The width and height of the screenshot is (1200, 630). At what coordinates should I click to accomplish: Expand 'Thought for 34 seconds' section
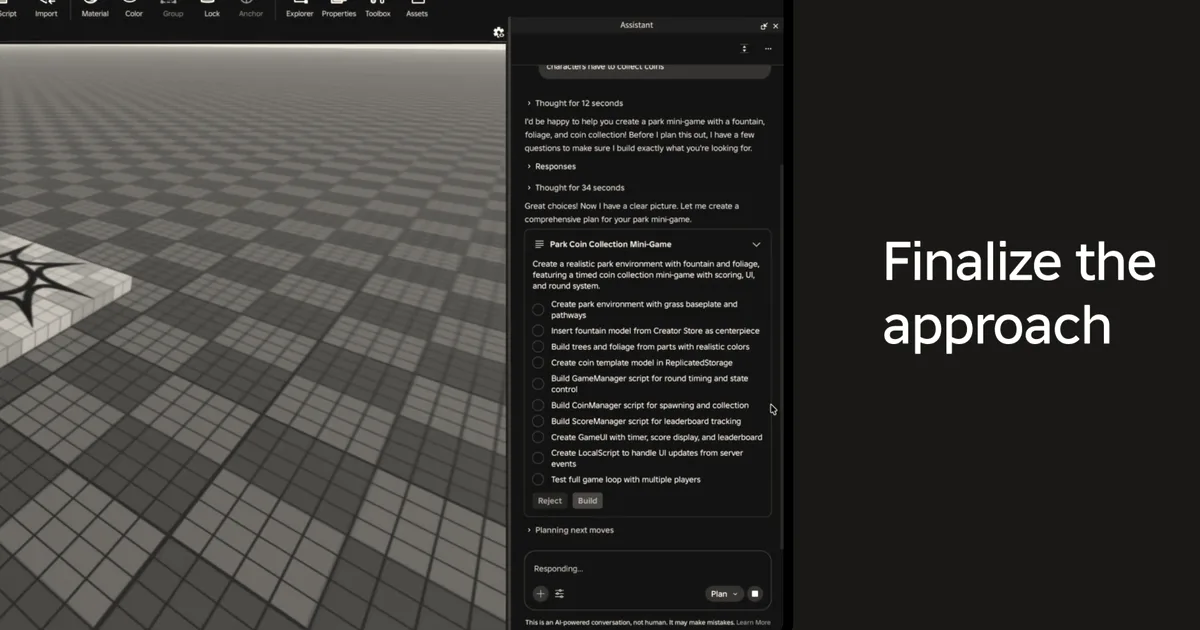[575, 188]
